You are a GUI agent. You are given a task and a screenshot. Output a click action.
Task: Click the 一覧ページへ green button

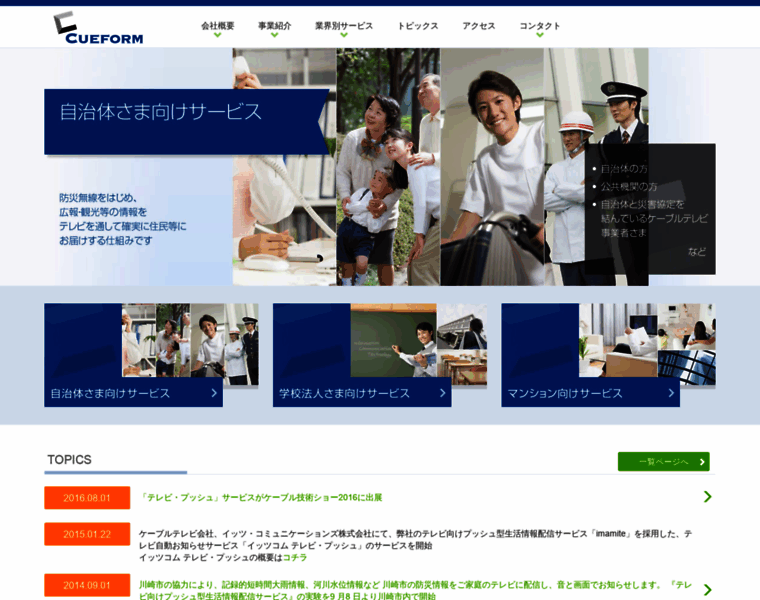tap(664, 461)
